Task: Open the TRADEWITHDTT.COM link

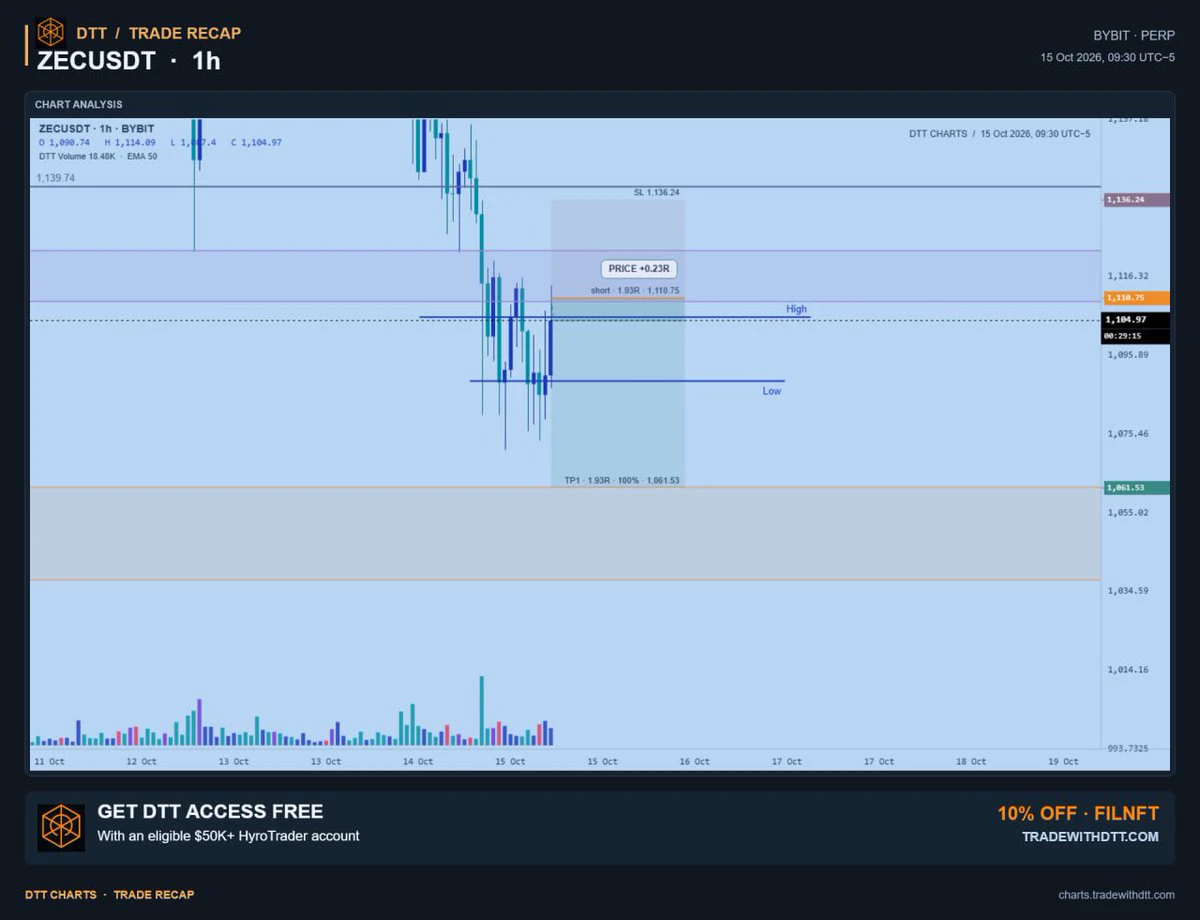Action: (1091, 837)
